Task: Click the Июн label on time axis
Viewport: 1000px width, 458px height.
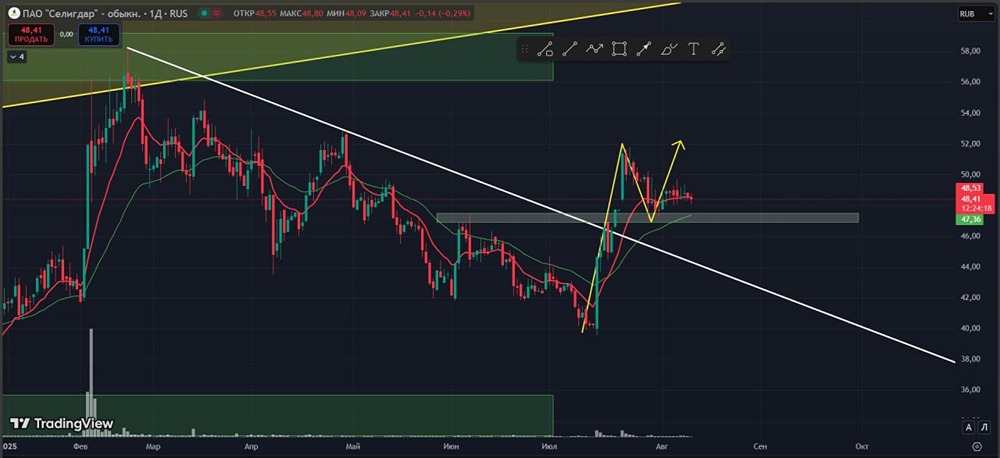Action: tap(452, 446)
